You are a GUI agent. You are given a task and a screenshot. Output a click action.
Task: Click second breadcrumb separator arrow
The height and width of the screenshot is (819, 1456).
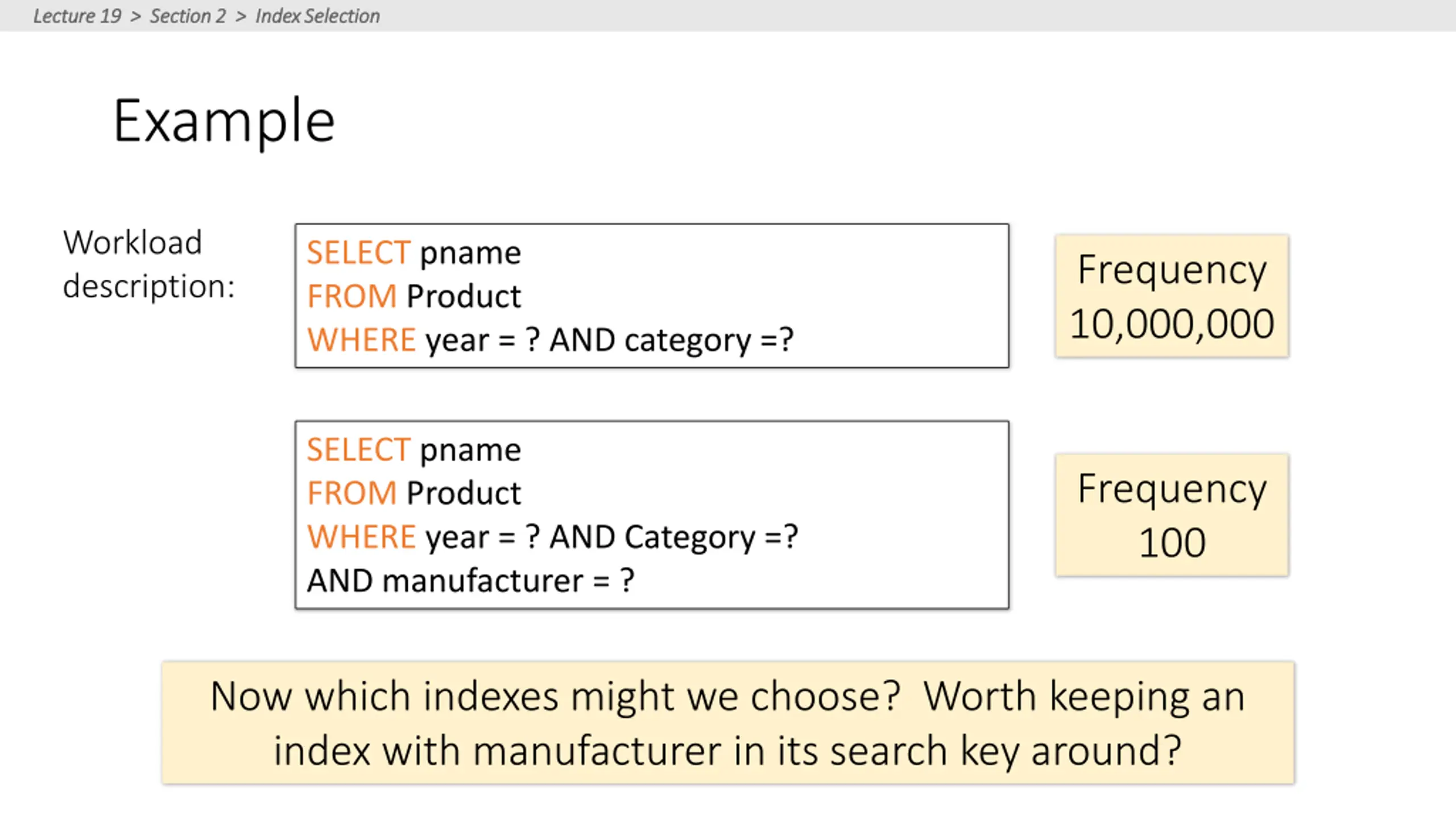point(241,16)
